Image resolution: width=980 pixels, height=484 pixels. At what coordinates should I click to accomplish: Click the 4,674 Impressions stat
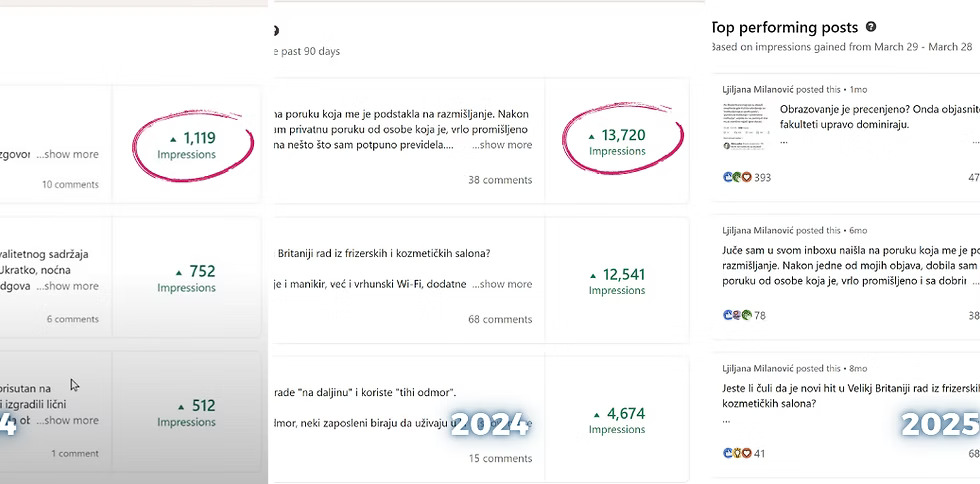pos(617,419)
